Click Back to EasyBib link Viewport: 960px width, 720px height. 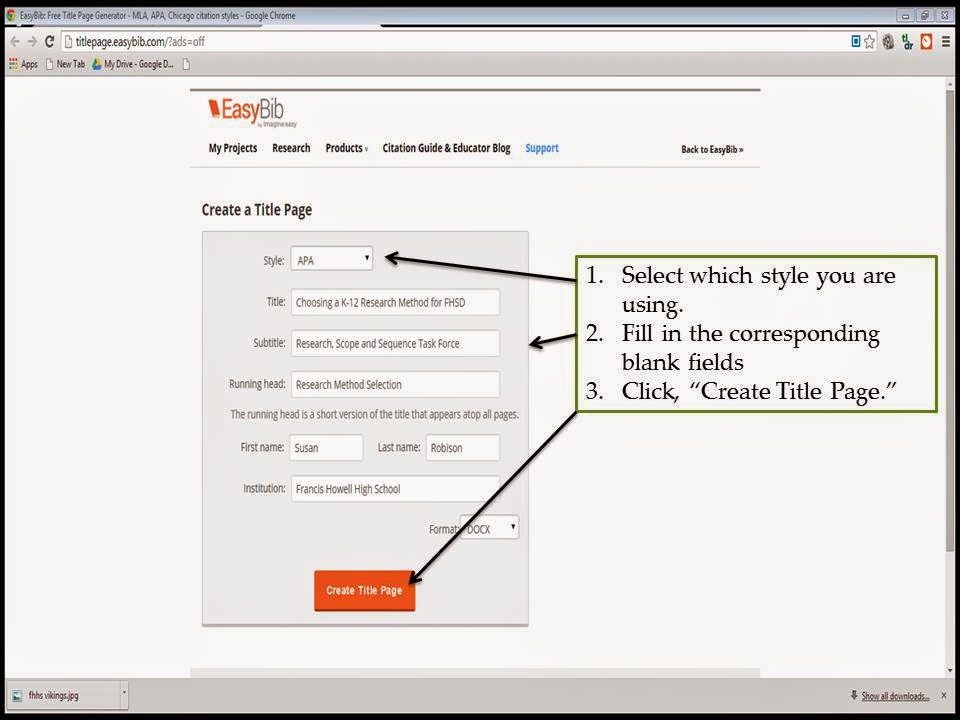[x=712, y=149]
